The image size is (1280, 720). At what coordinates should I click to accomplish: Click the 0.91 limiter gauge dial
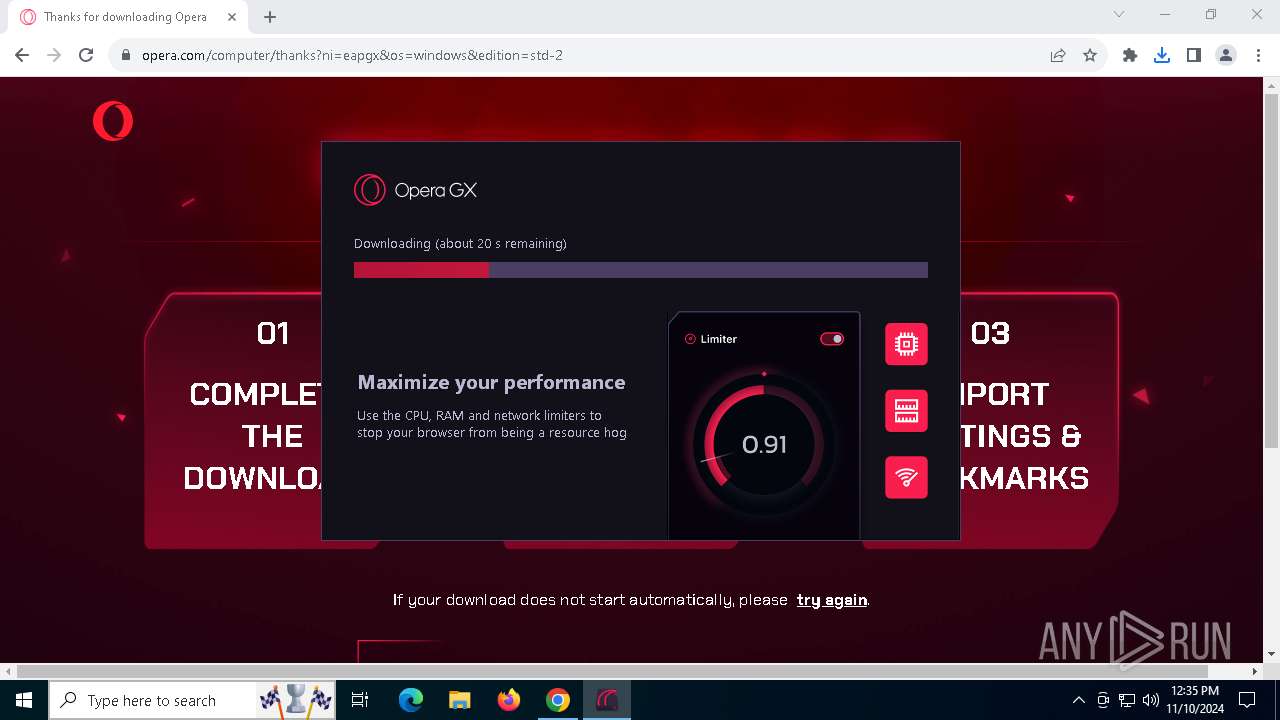(x=764, y=444)
